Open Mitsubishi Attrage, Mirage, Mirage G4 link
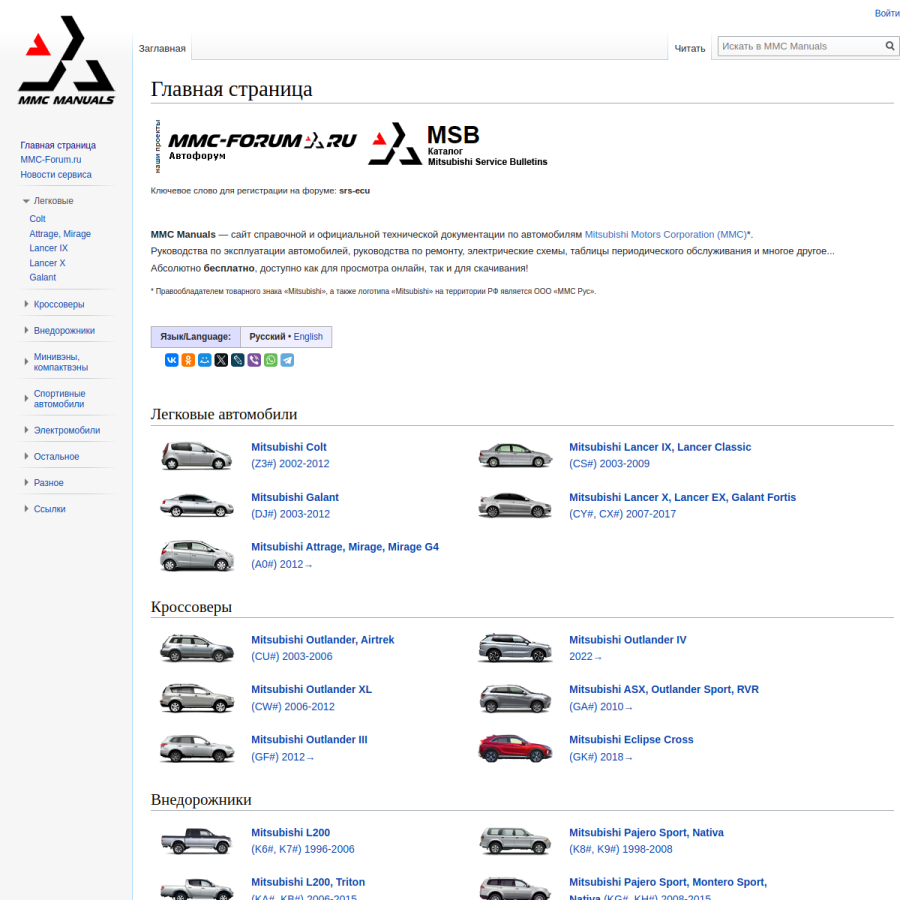Screen dimensions: 900x900 345,546
